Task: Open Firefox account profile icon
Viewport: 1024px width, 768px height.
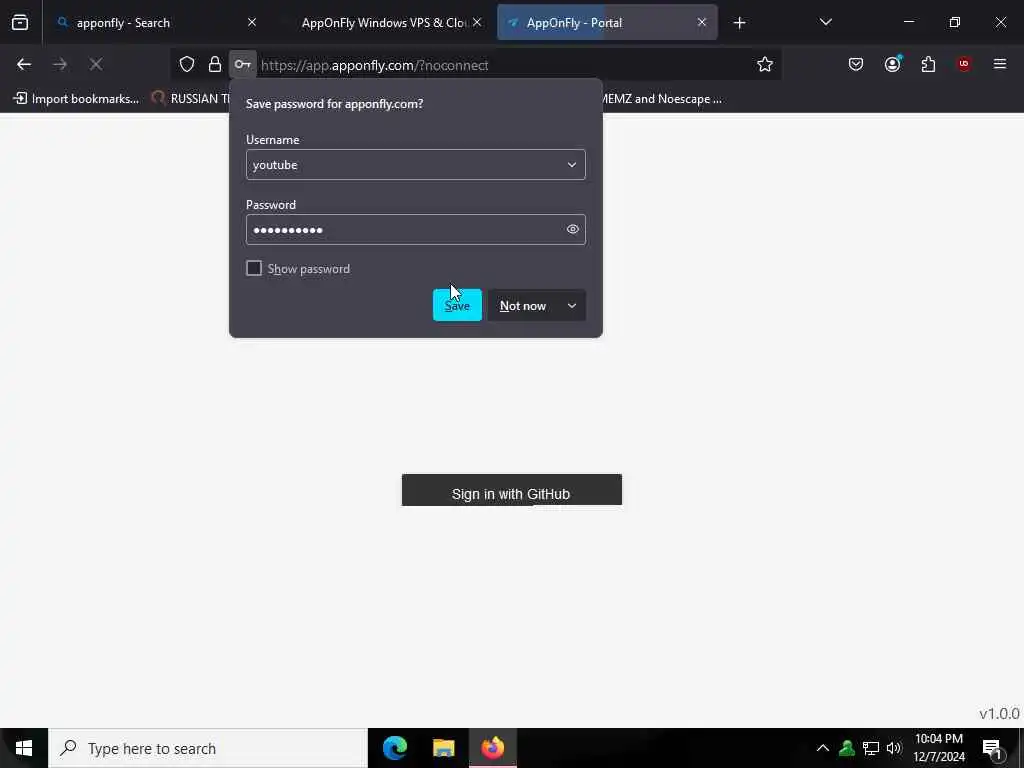Action: point(893,64)
